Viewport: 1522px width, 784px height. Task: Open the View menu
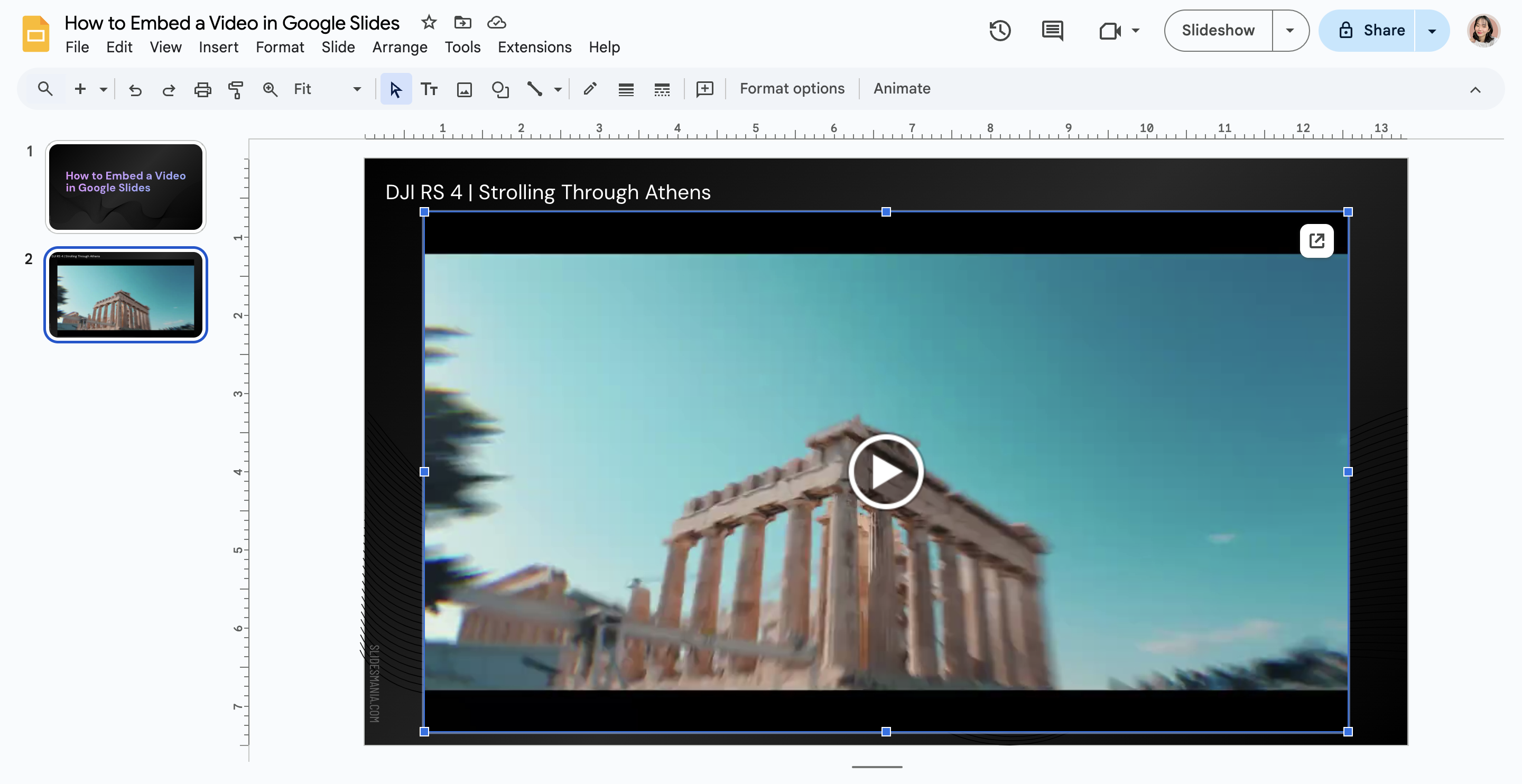(165, 46)
